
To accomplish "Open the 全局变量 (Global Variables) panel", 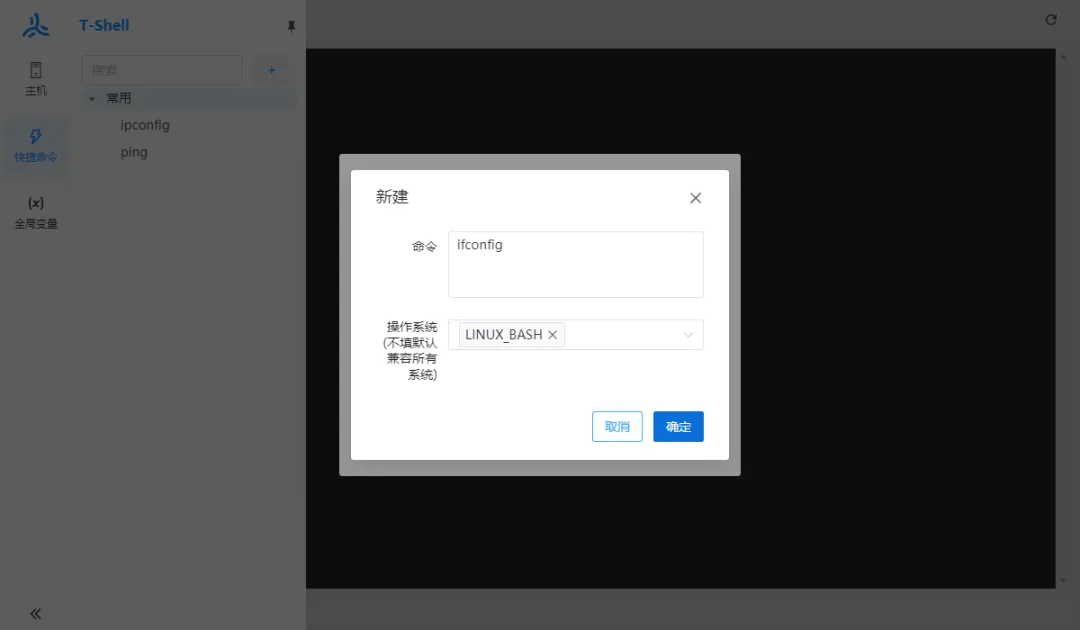I will pyautogui.click(x=36, y=211).
